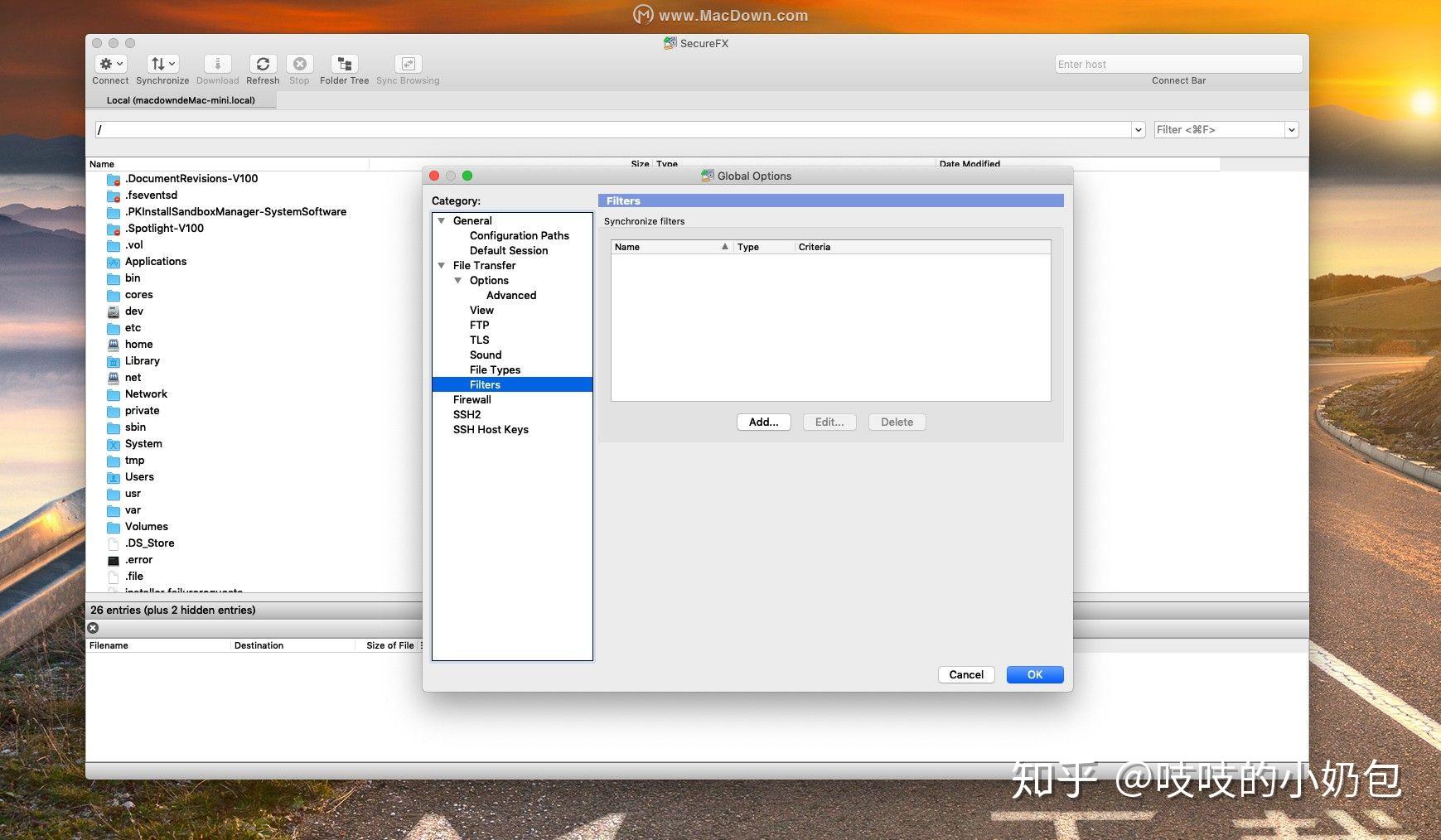The image size is (1441, 840).
Task: Click the .error file icon
Action: 114,560
